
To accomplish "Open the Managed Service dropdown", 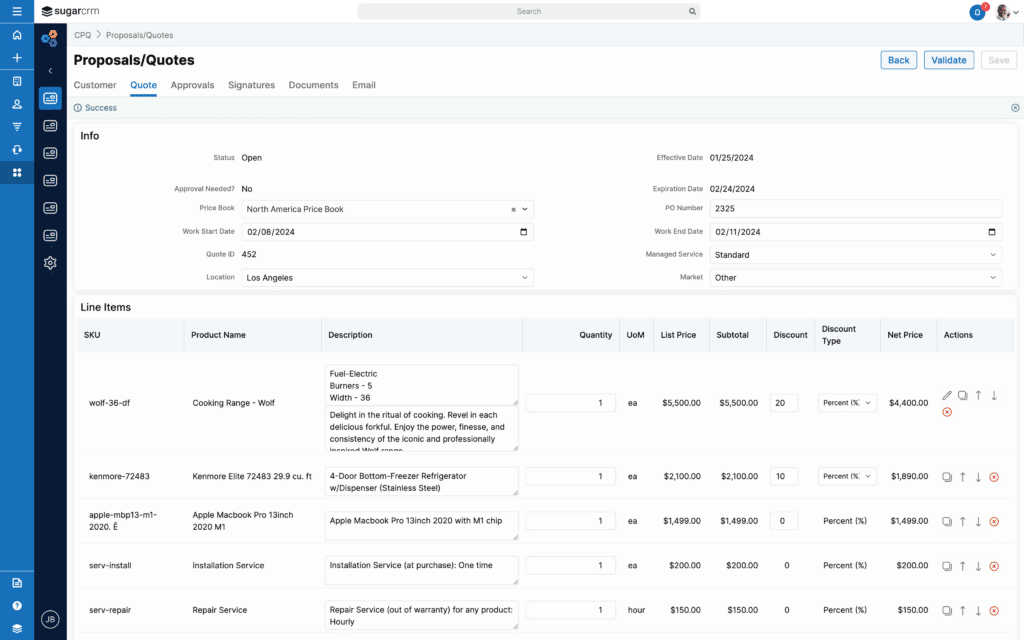I will tap(856, 255).
